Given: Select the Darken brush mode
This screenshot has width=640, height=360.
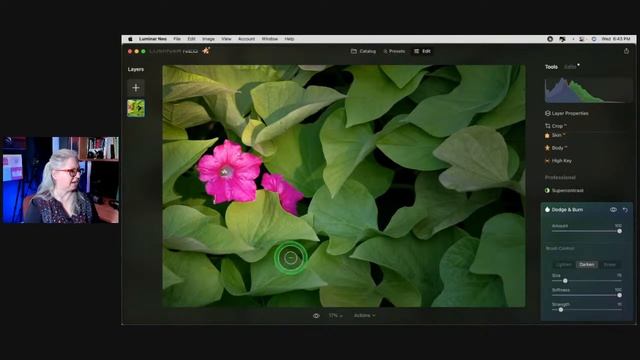Looking at the screenshot, I should [x=587, y=264].
